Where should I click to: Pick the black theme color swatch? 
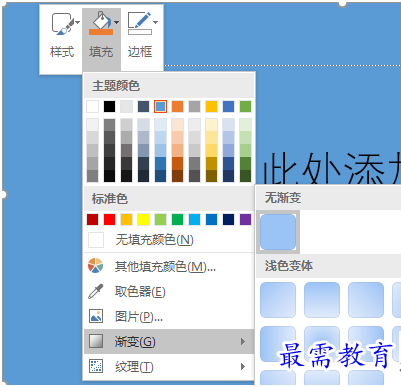point(109,106)
